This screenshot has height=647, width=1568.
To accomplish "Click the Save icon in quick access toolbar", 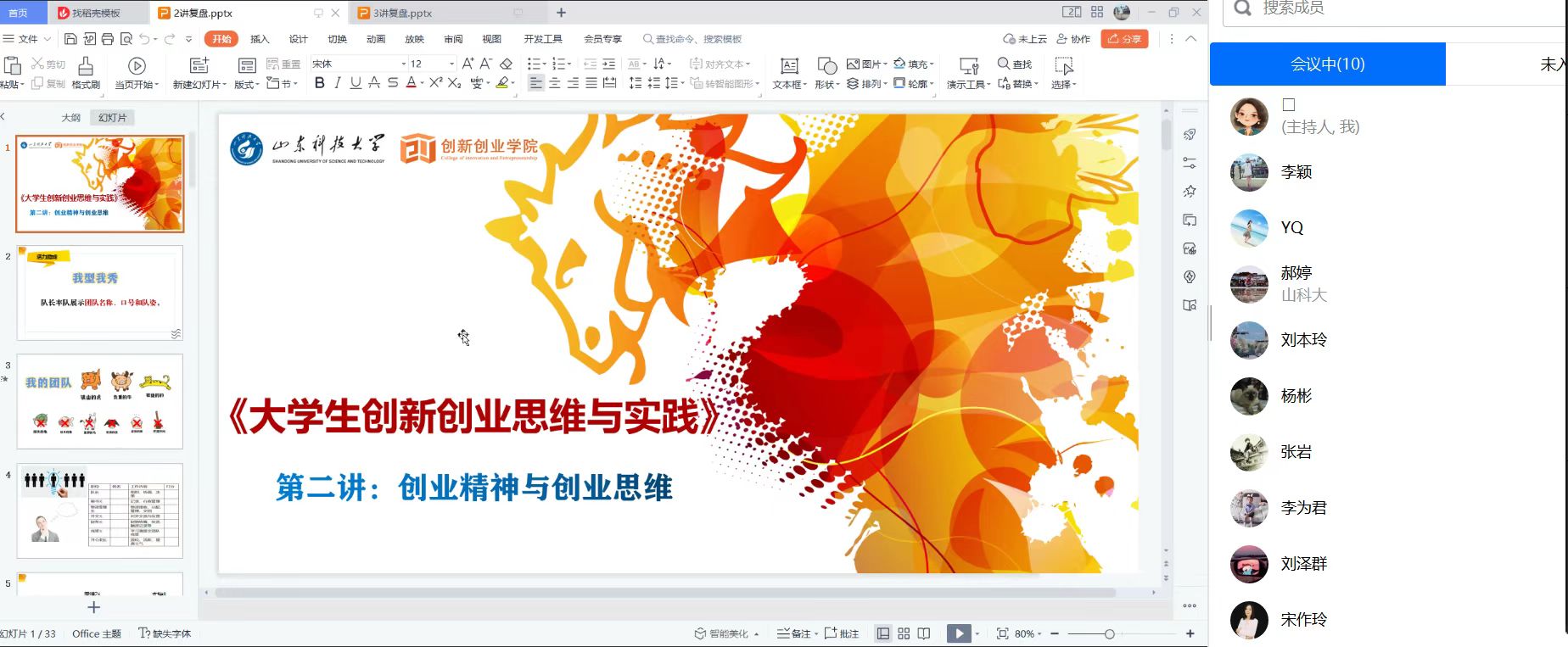I will [70, 39].
